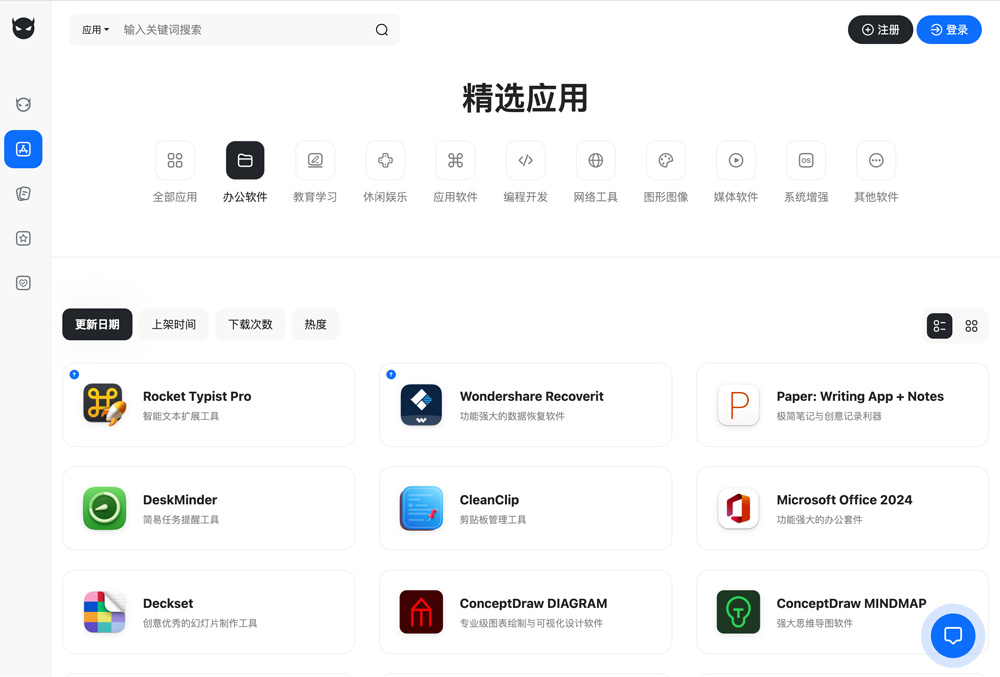Click the 注册 button

[x=880, y=30]
